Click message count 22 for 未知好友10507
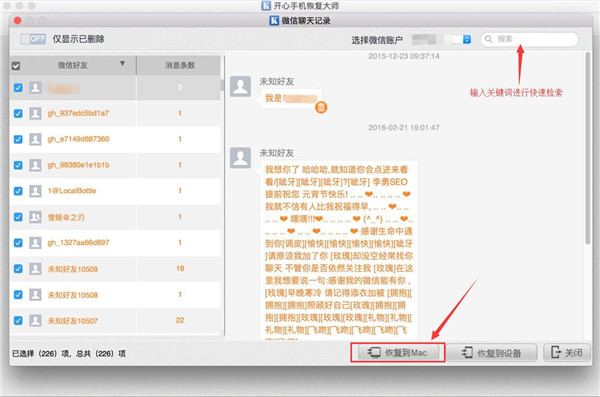 tap(180, 320)
